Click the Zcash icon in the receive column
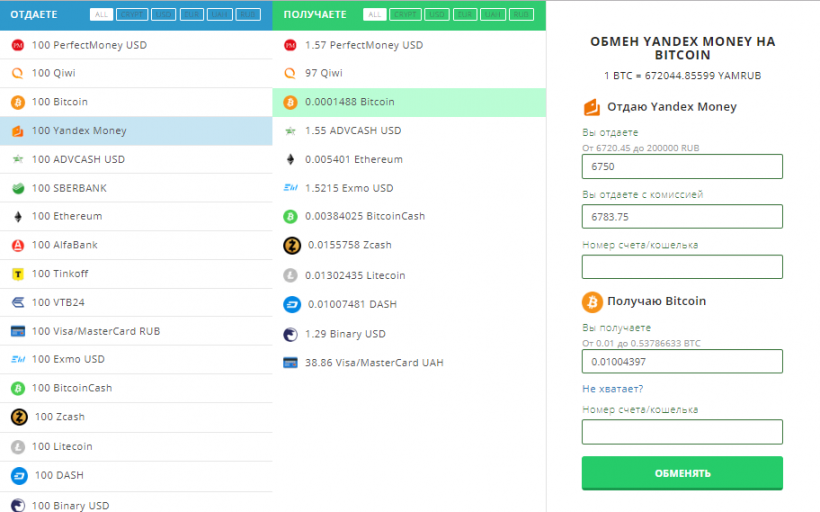820x512 pixels. coord(292,245)
